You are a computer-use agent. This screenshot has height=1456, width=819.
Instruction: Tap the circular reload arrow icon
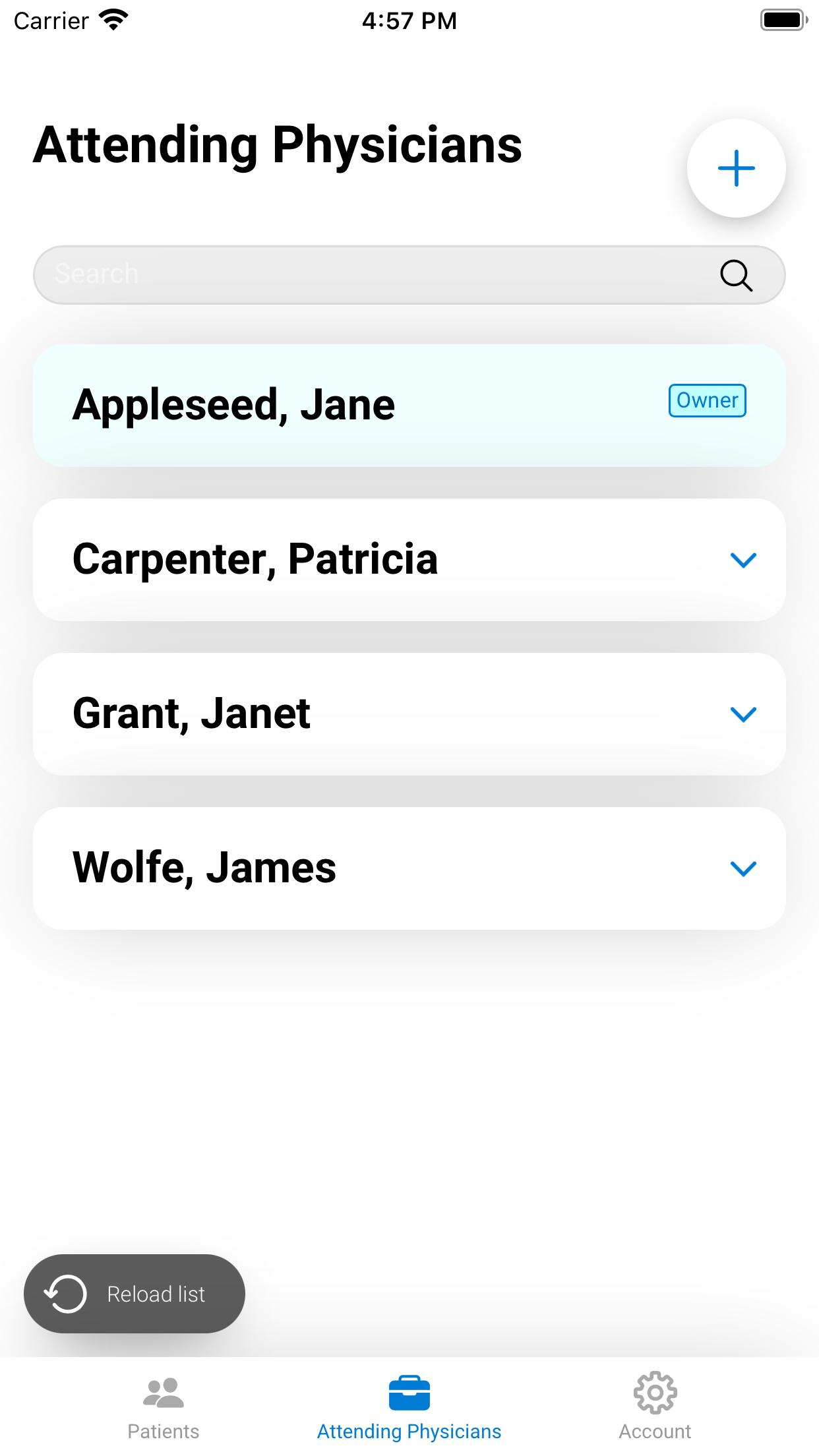[65, 1294]
